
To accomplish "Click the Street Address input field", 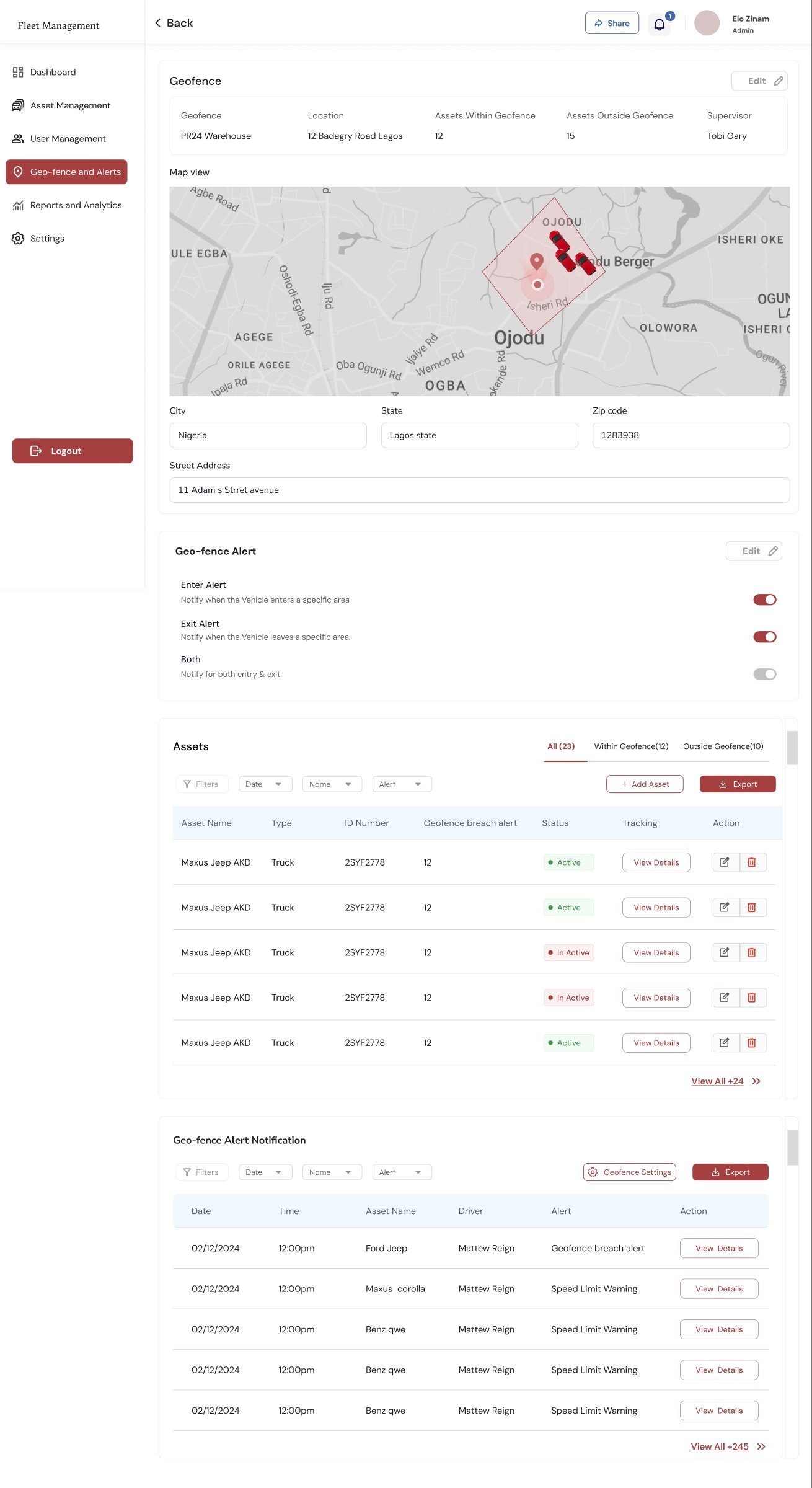I will click(480, 490).
